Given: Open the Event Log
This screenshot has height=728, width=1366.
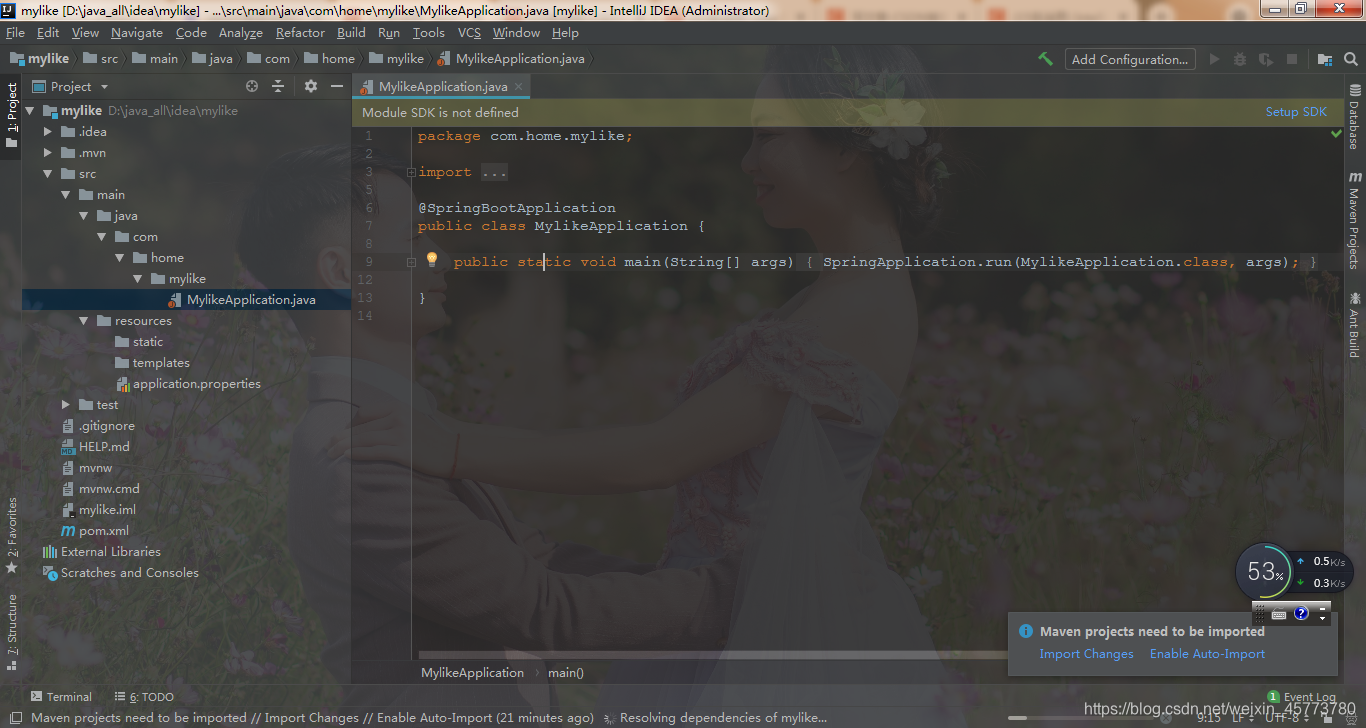Looking at the screenshot, I should click(x=1301, y=696).
